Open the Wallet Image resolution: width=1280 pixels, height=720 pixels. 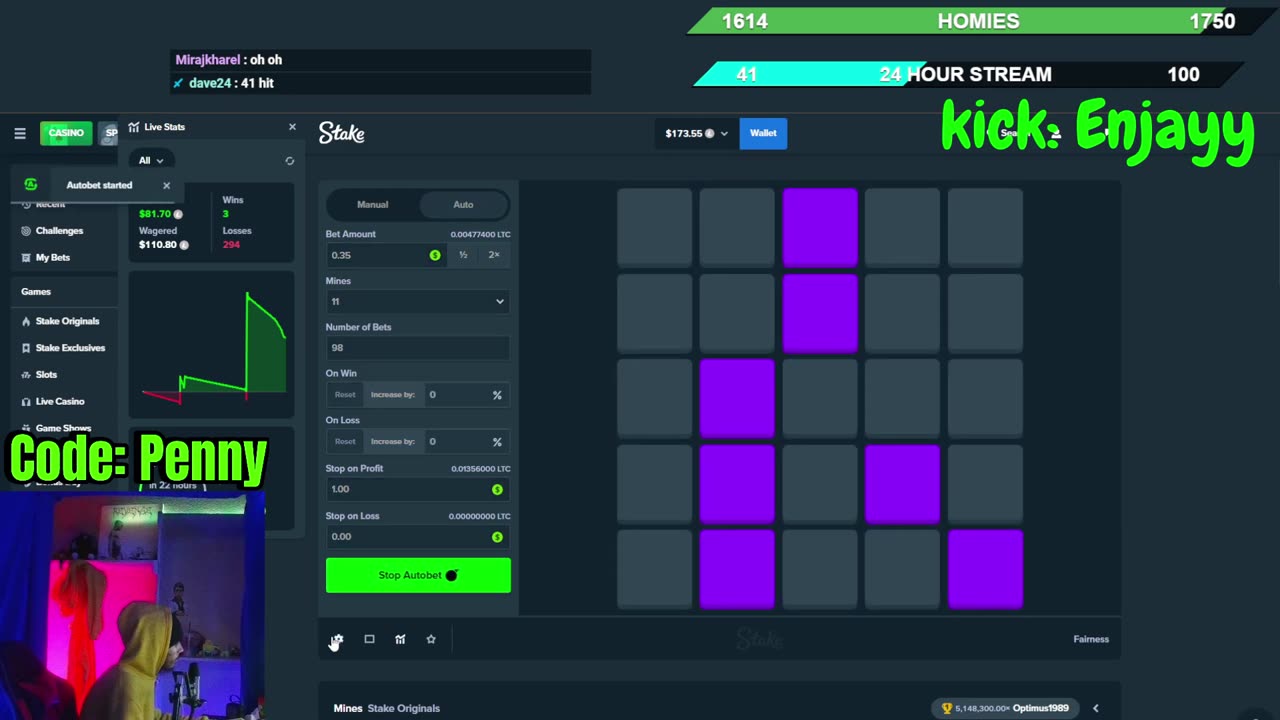763,133
